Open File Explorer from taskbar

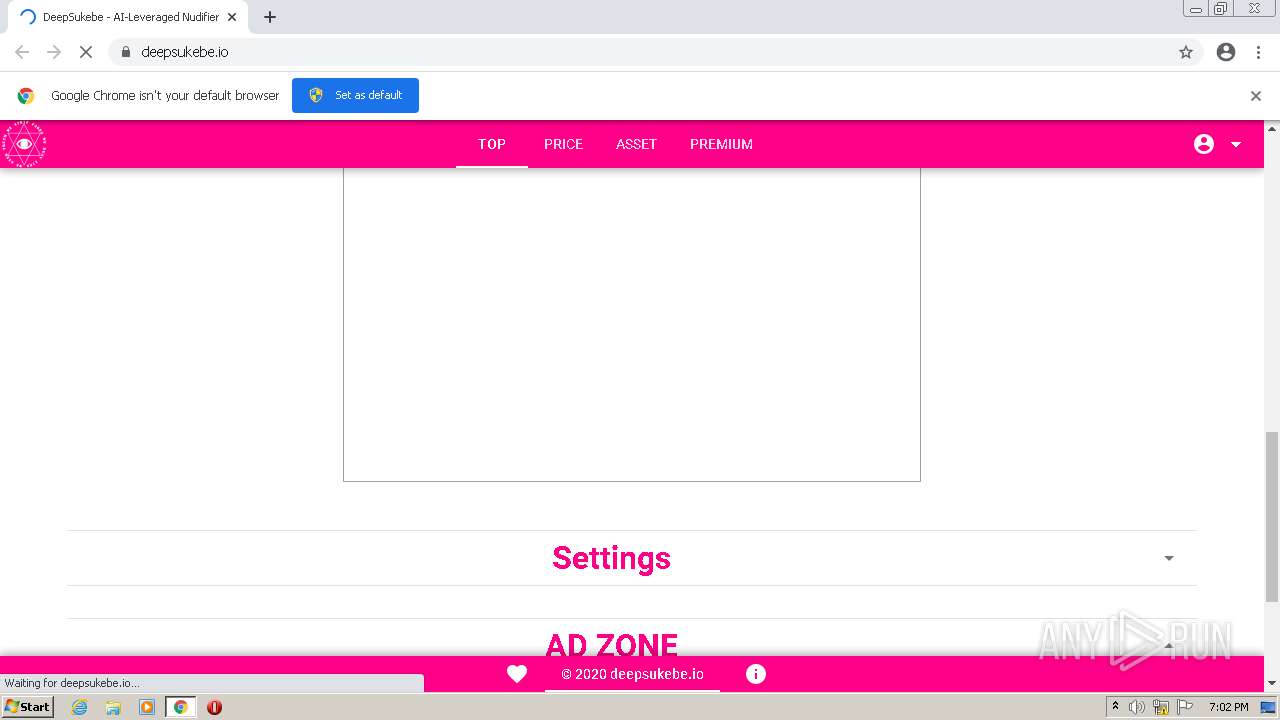point(113,707)
